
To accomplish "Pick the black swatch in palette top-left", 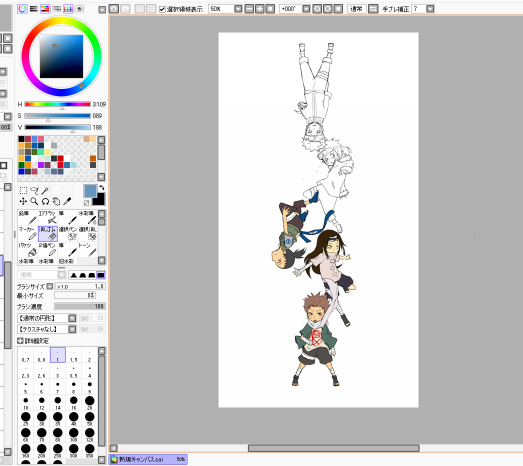I will [21, 139].
